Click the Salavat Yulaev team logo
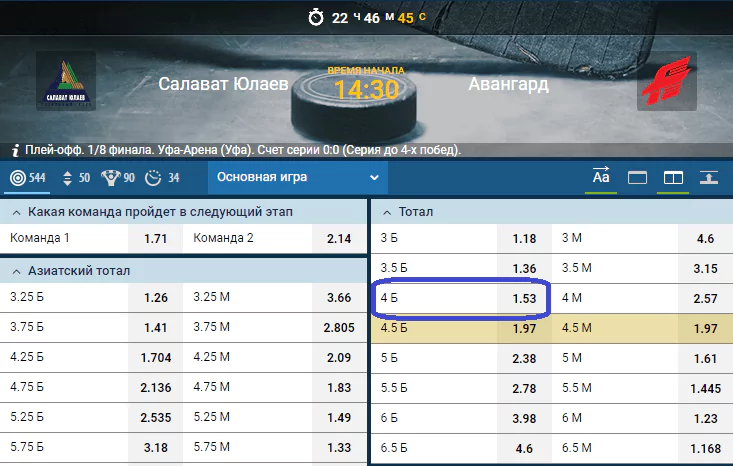Screen dimensions: 733x466 tap(66, 81)
